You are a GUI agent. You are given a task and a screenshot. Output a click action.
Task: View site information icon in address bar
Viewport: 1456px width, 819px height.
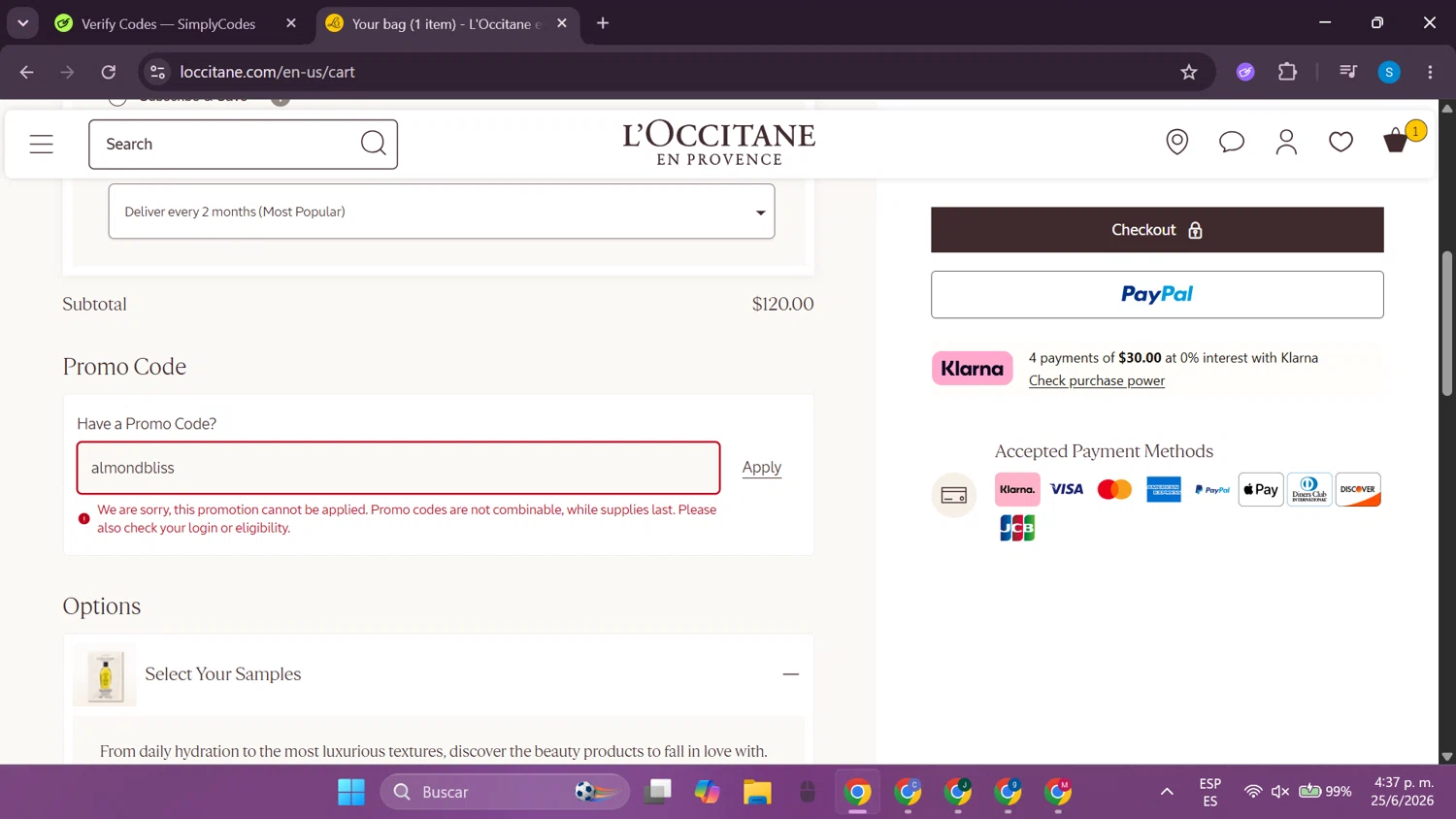158,72
